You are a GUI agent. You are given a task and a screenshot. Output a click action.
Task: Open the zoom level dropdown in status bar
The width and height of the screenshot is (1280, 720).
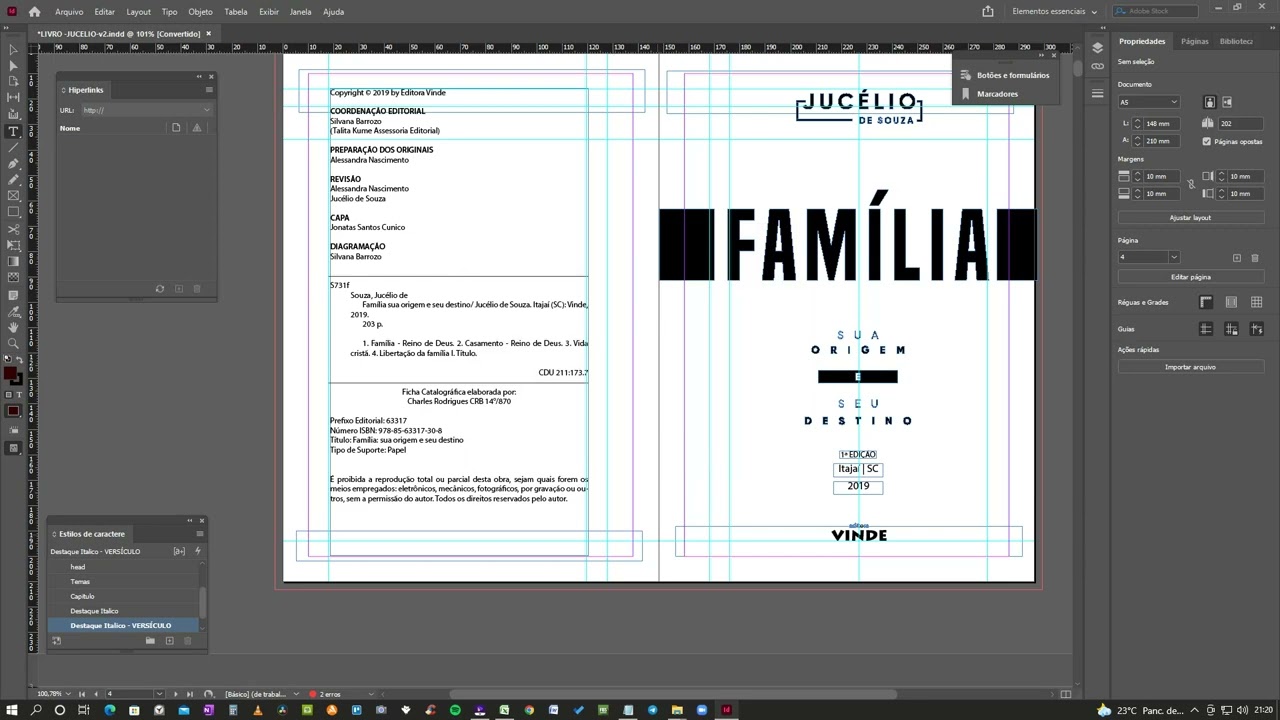[x=70, y=693]
